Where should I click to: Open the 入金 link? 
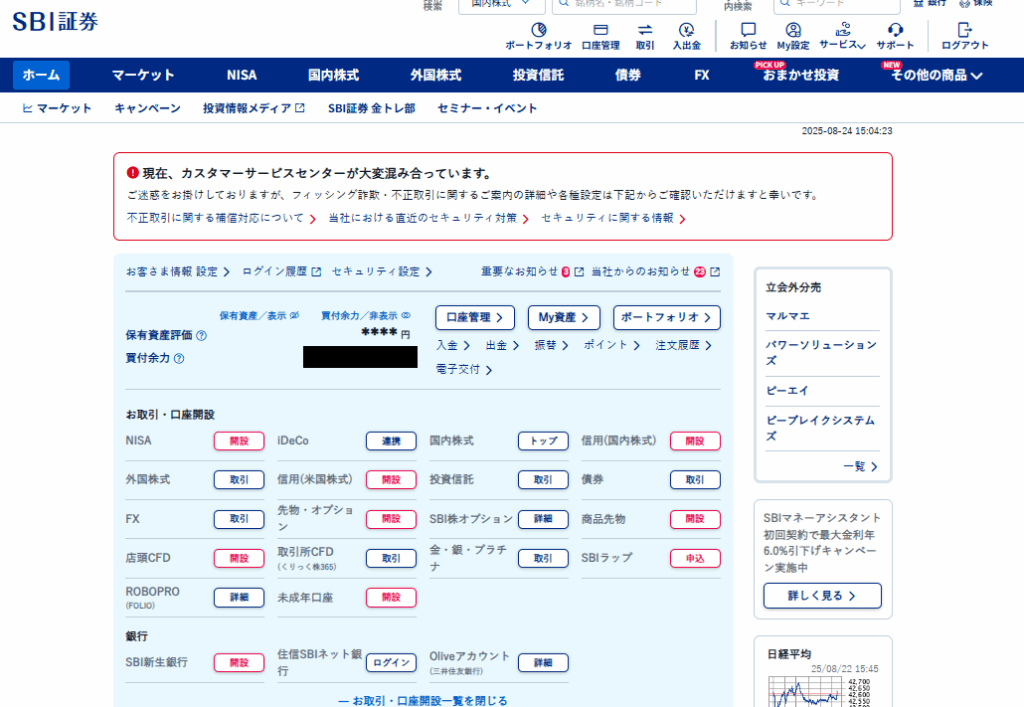pyautogui.click(x=453, y=345)
